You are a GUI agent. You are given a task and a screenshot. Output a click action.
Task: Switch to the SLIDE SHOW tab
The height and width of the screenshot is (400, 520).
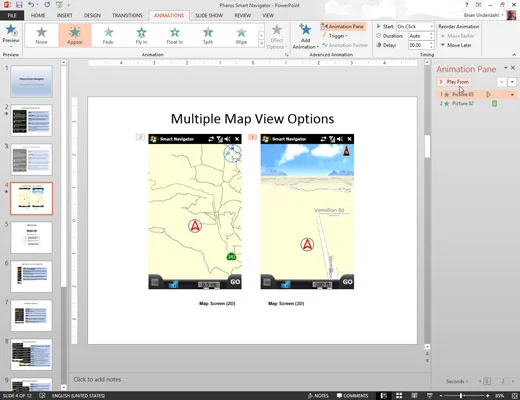click(x=209, y=15)
